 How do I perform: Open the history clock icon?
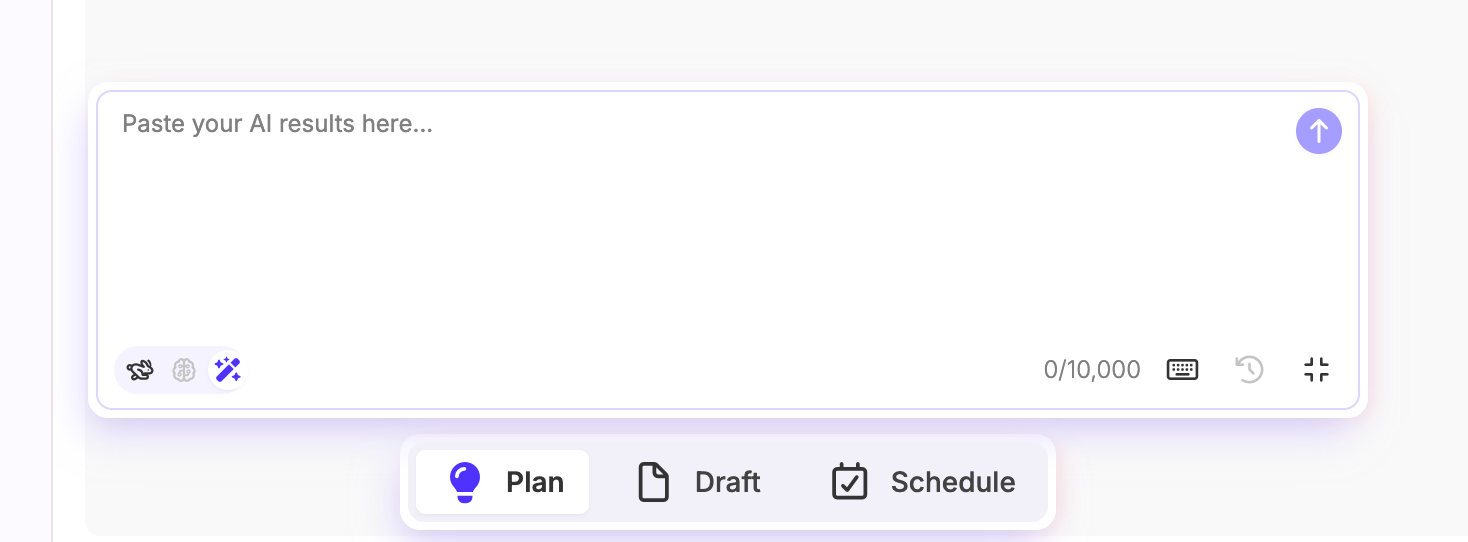[1249, 370]
